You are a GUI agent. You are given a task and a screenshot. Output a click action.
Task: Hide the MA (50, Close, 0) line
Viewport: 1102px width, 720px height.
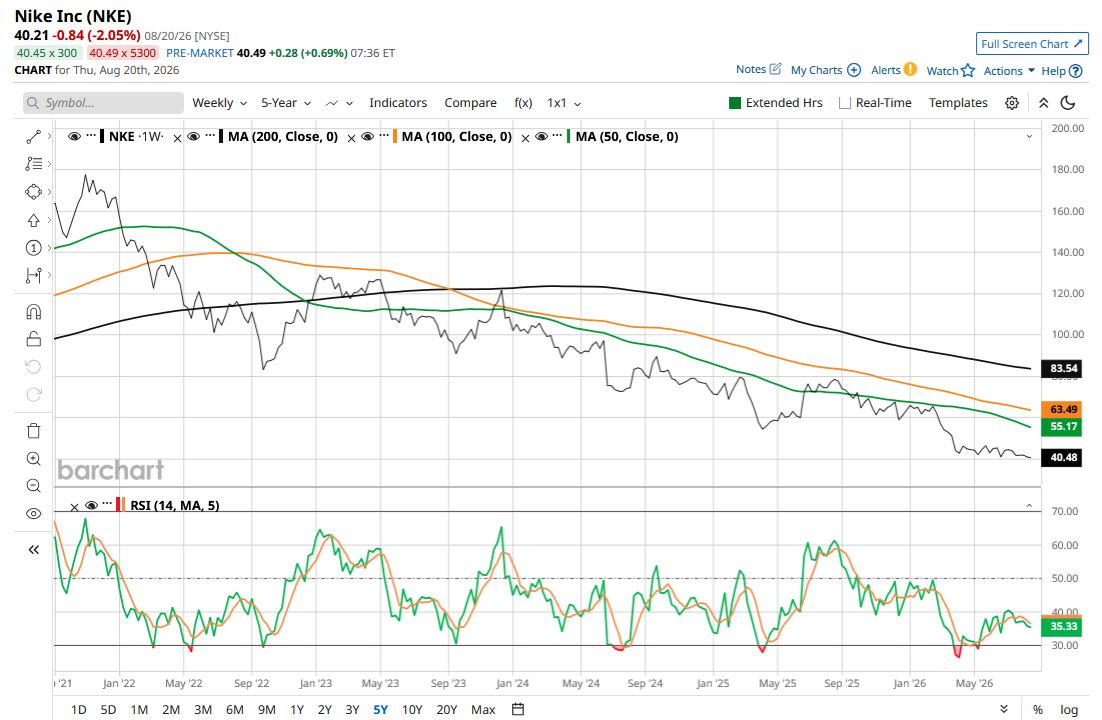tap(541, 136)
